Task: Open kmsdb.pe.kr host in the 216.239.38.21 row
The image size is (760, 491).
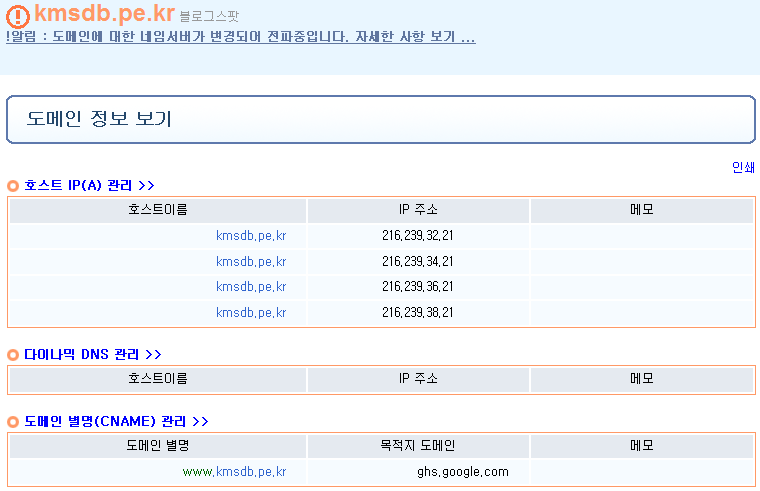Action: tap(251, 313)
